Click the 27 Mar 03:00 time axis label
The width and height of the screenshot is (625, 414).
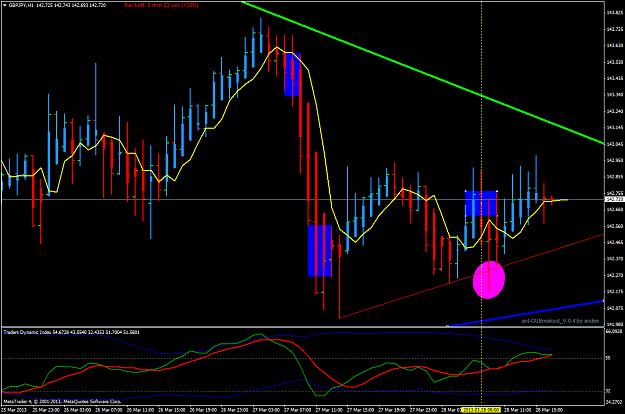[x=267, y=410]
